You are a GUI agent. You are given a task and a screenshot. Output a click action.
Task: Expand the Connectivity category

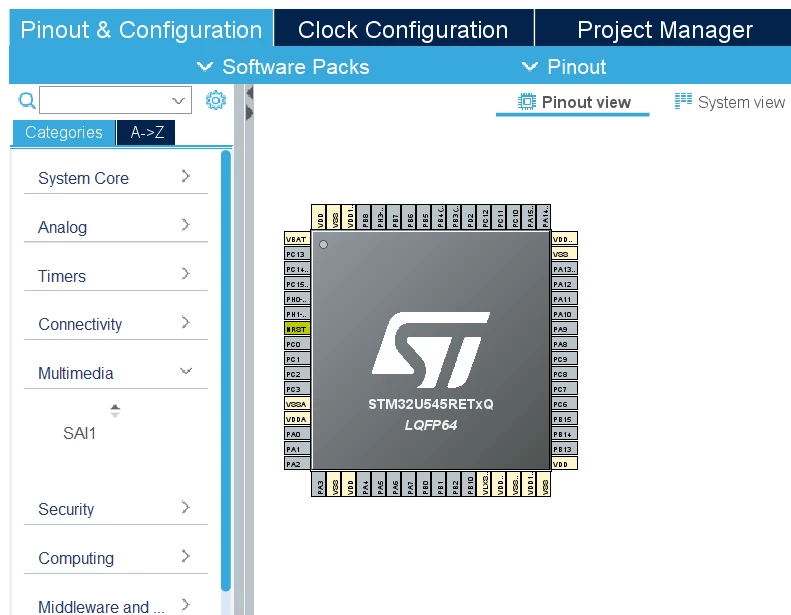point(116,324)
